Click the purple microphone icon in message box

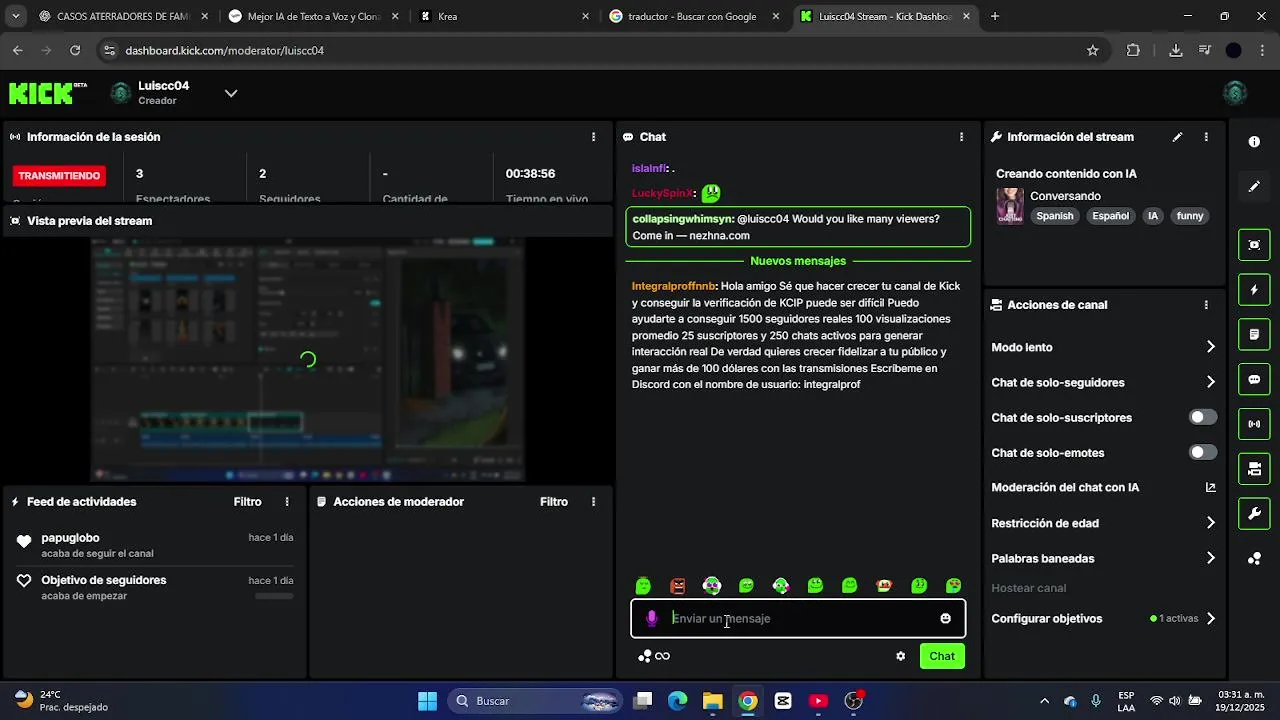[x=652, y=619]
